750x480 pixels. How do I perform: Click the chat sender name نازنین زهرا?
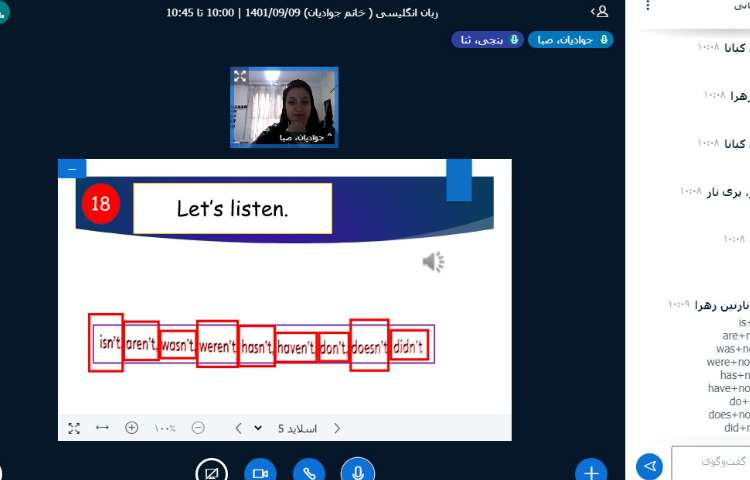(722, 305)
